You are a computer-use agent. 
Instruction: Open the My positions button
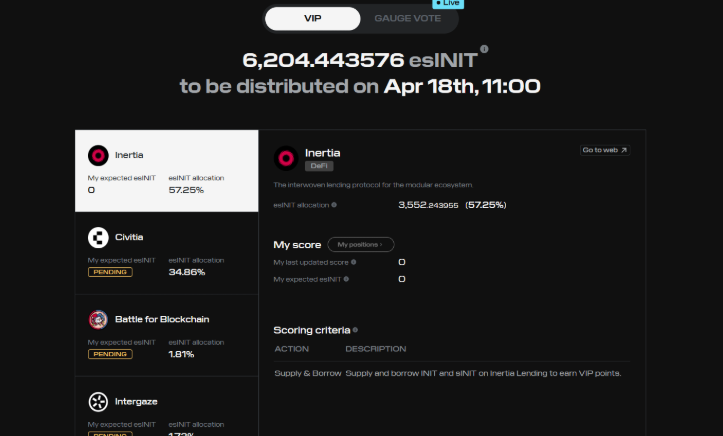[360, 244]
